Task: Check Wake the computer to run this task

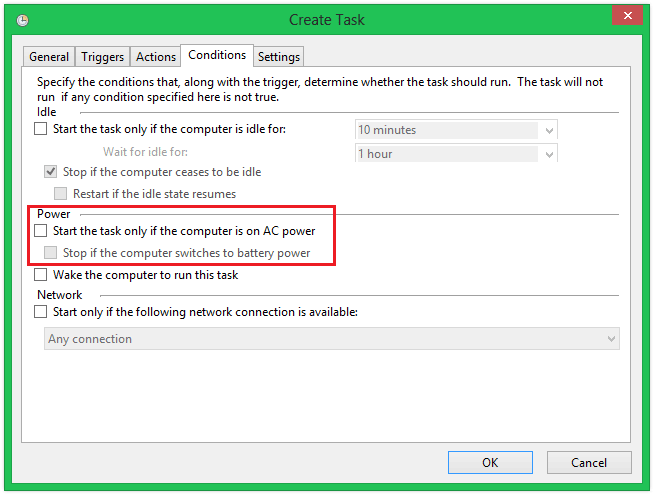Action: pos(41,275)
